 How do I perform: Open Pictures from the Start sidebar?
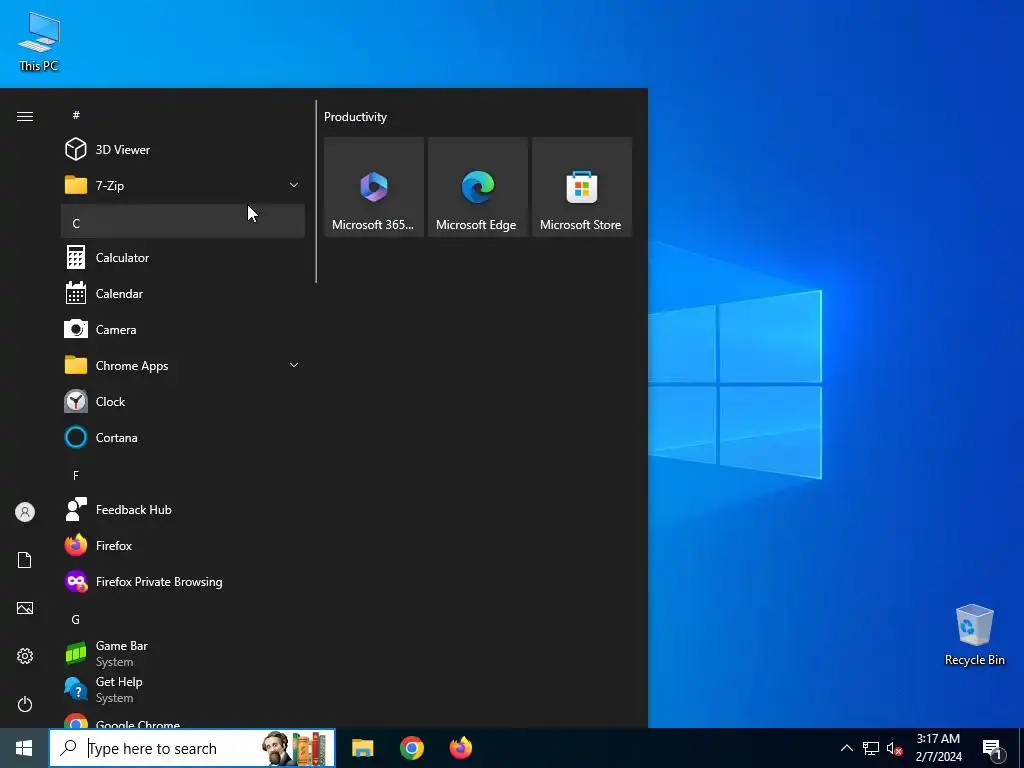[25, 608]
